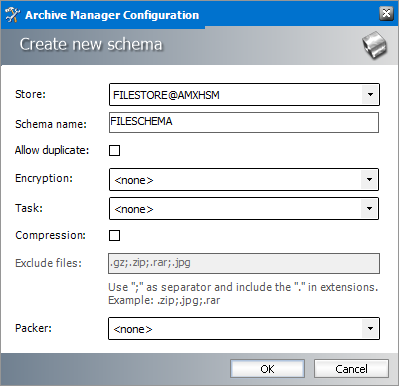Expand the Encryption dropdown list
Image resolution: width=399 pixels, height=386 pixels.
tap(369, 180)
